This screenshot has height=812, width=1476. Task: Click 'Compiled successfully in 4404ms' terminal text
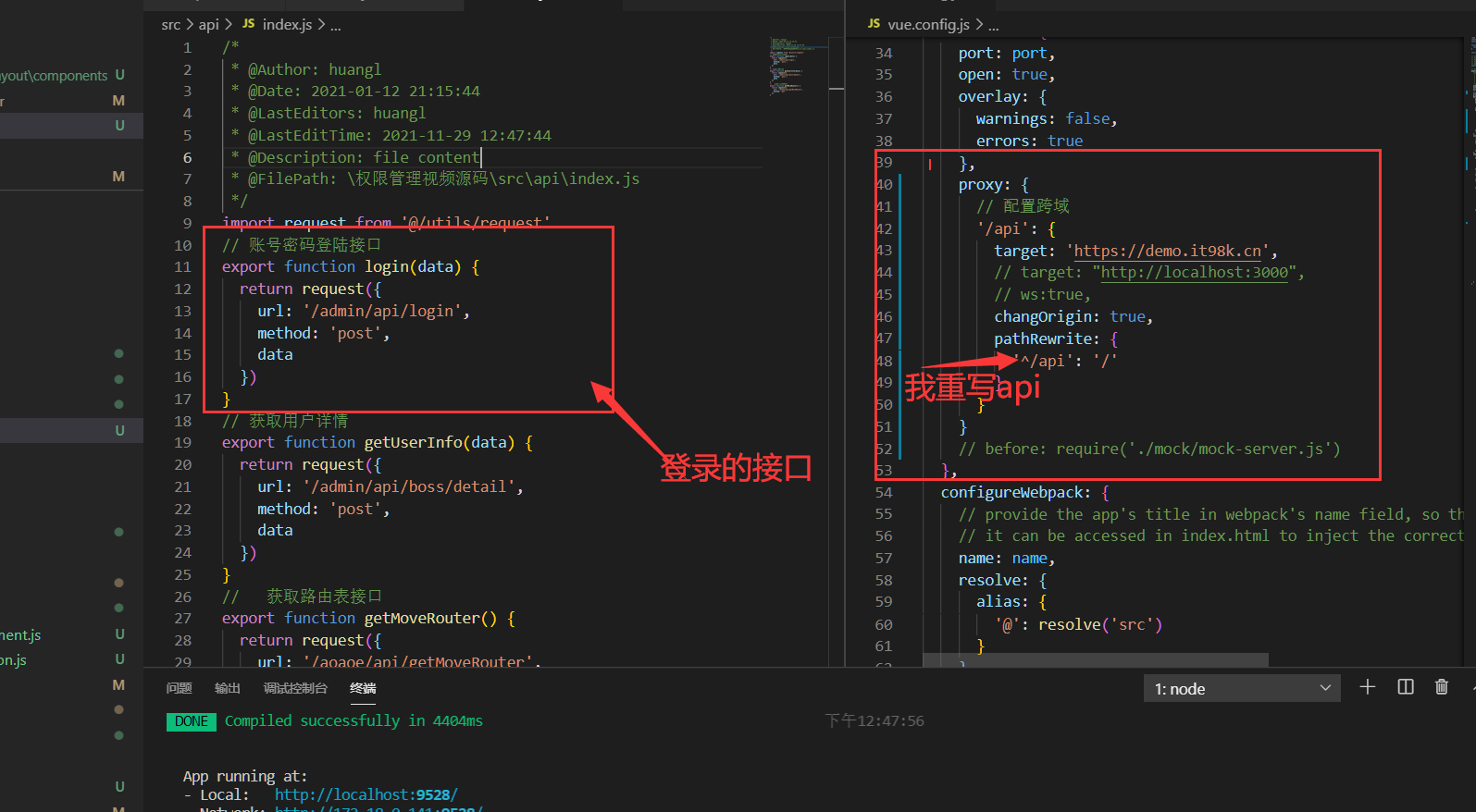click(x=353, y=721)
